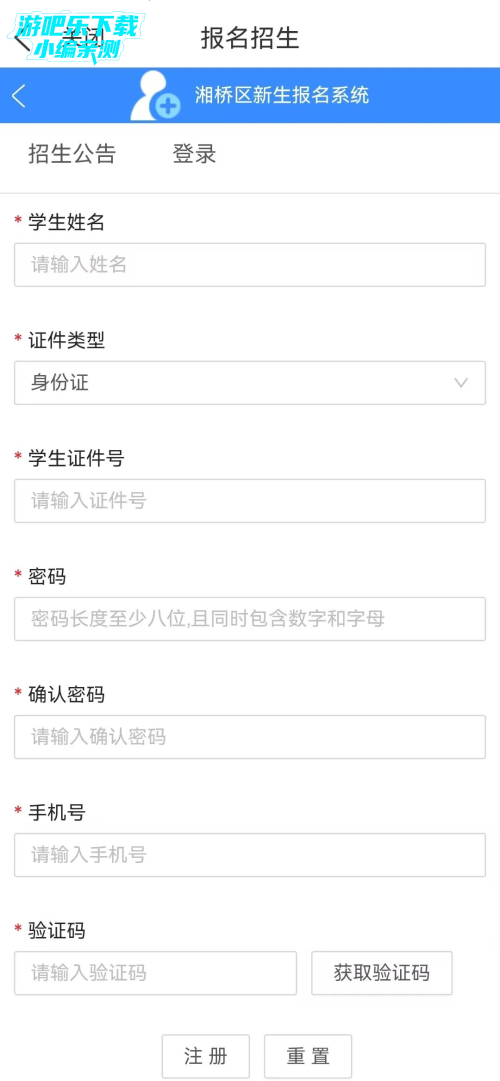Focus the 确认密码 input field
Screen dimensions: 500x1081
pyautogui.click(x=250, y=737)
